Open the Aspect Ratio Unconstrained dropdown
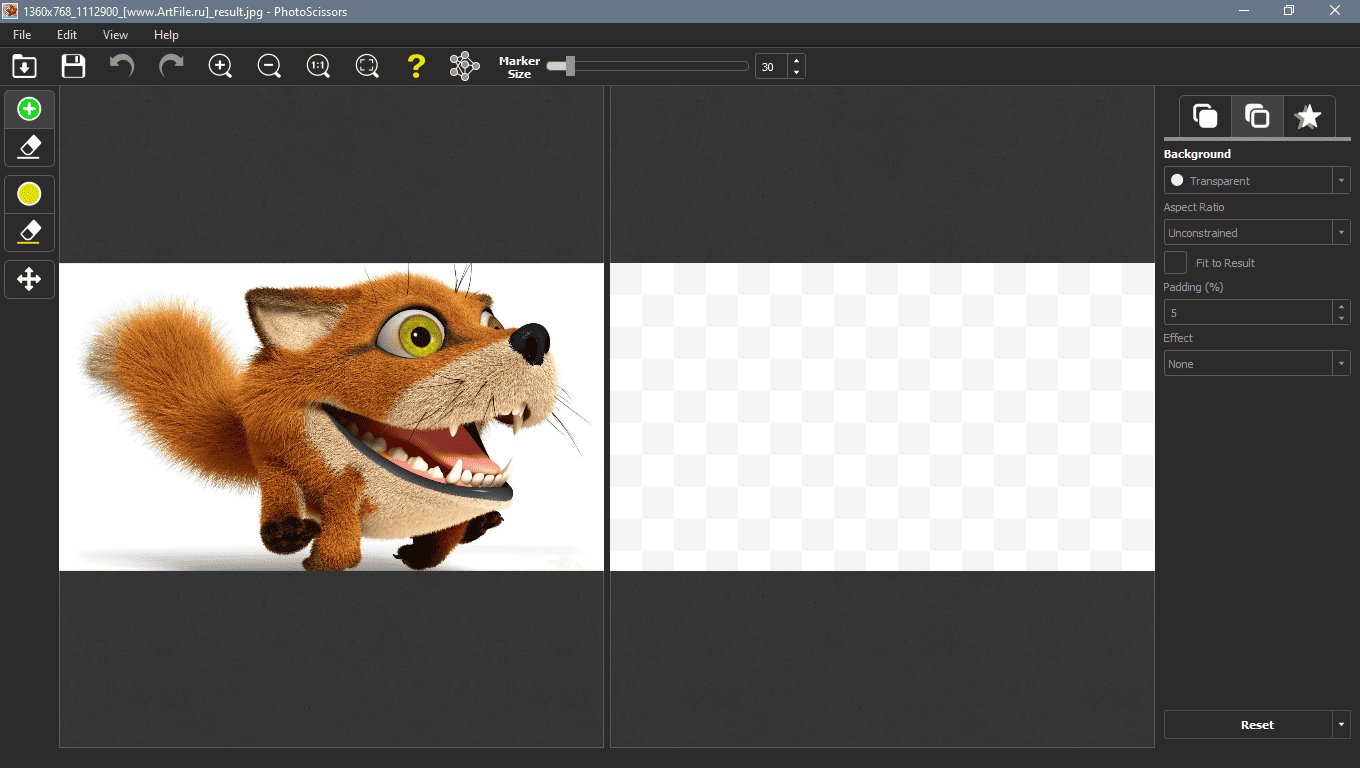This screenshot has width=1360, height=768. (1257, 233)
